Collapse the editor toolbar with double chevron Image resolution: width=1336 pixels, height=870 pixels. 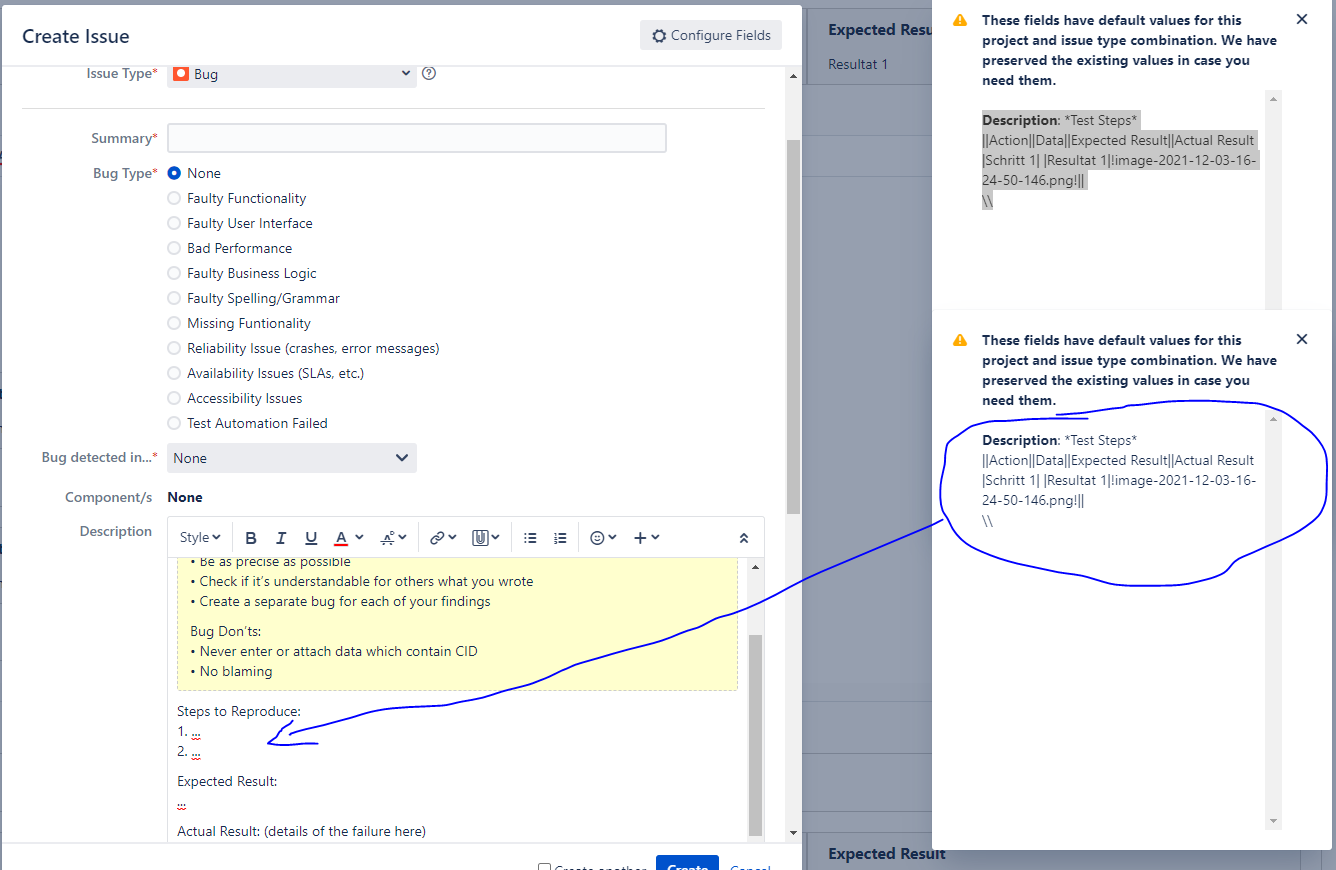tap(744, 538)
